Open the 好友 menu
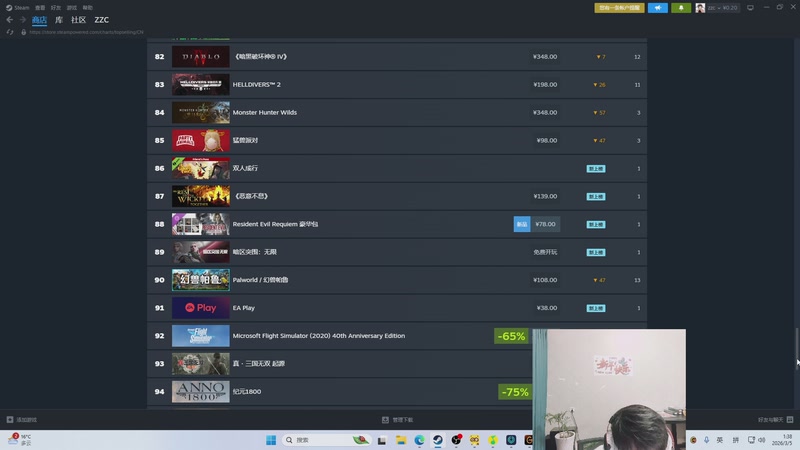This screenshot has height=450, width=800. click(x=56, y=8)
